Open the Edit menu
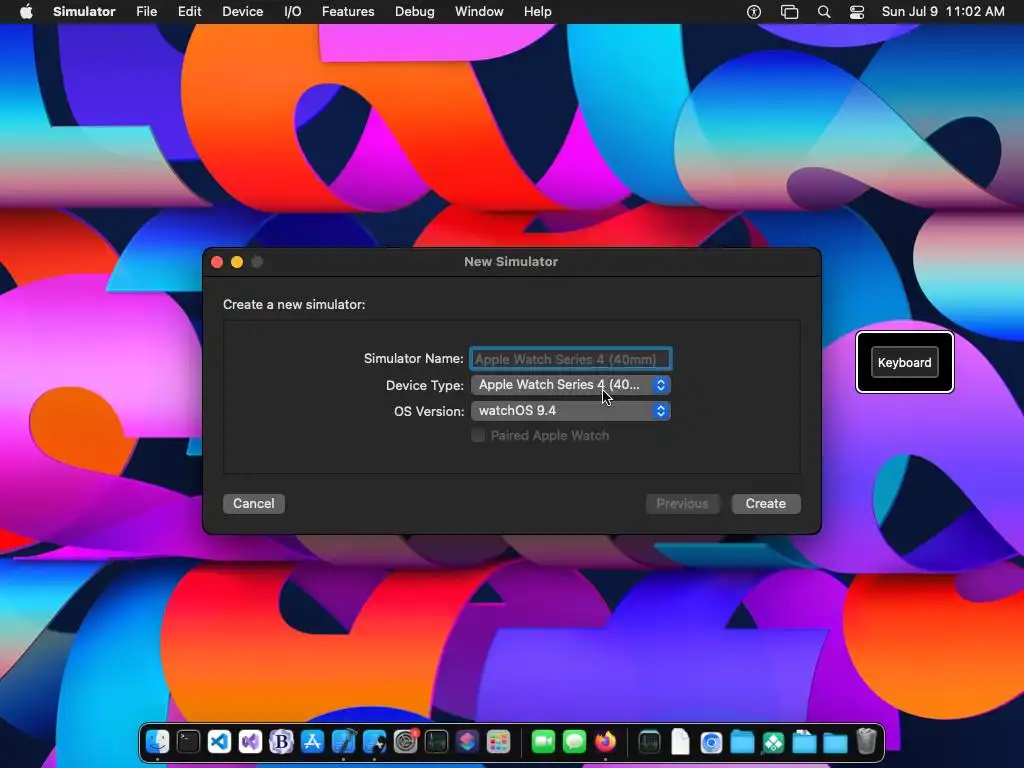The width and height of the screenshot is (1024, 768). 189,12
